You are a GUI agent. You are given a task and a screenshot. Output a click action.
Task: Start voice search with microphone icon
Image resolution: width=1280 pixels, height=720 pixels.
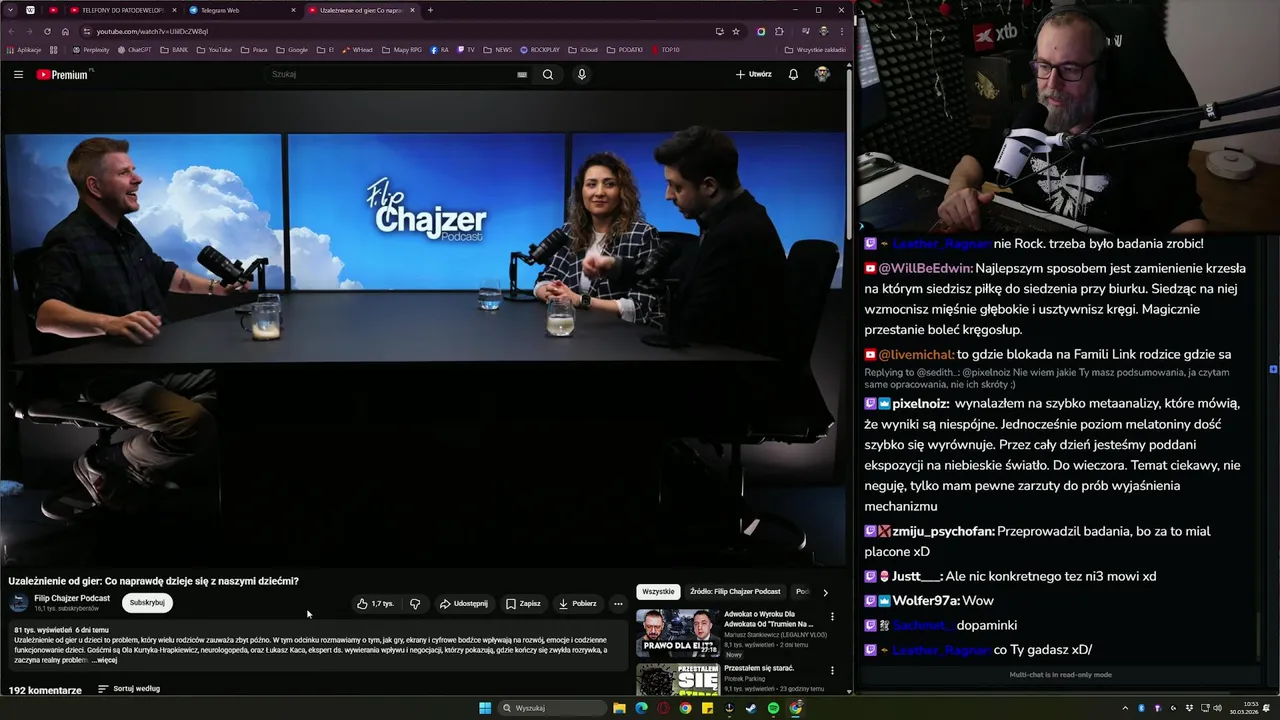[x=582, y=74]
